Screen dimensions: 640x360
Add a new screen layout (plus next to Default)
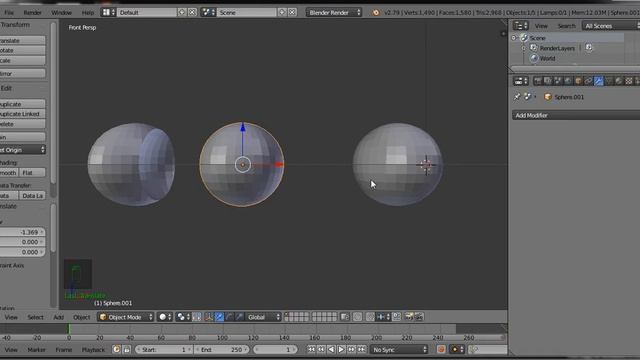pos(182,13)
